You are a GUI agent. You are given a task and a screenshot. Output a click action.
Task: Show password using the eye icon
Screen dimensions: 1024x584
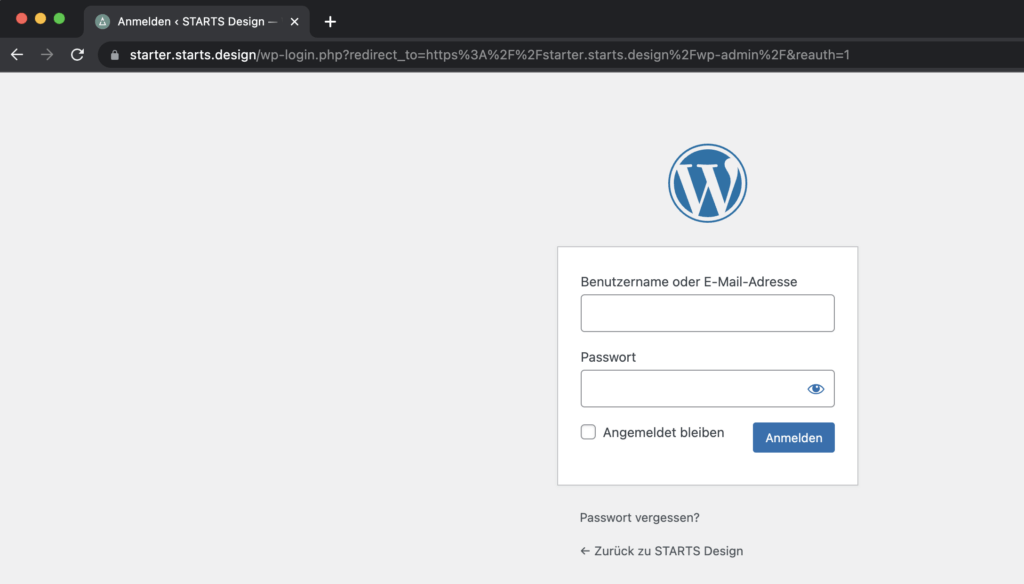[x=815, y=389]
